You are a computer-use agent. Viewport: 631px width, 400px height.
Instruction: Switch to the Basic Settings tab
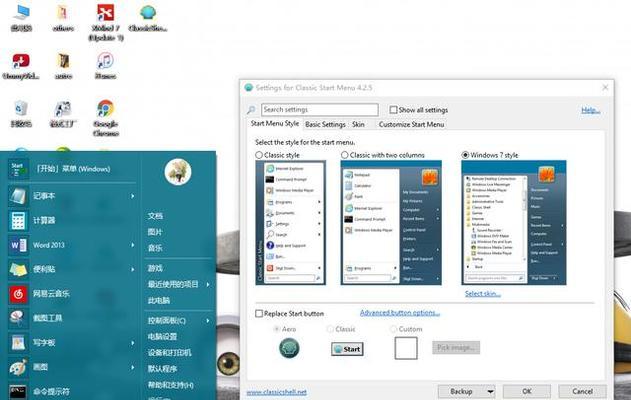325,124
